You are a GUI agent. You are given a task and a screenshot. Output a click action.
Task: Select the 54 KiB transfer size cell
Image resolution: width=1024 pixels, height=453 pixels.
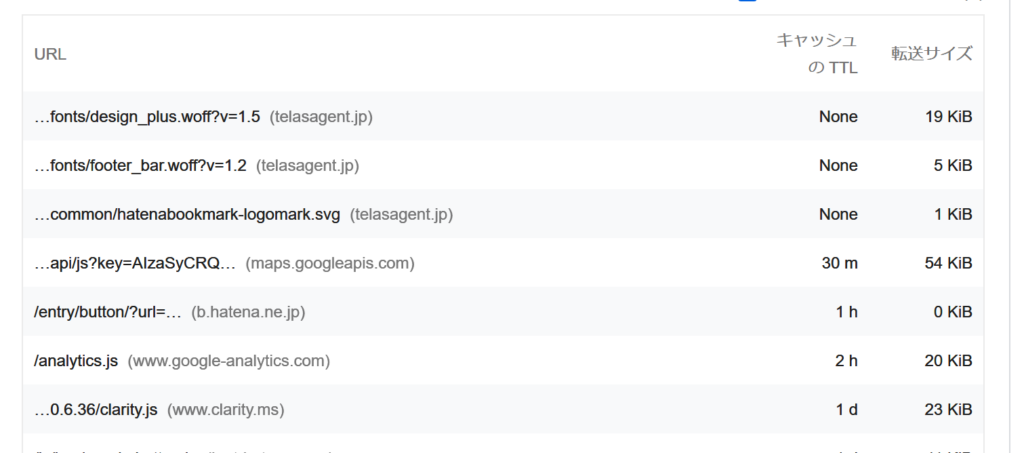(x=948, y=263)
